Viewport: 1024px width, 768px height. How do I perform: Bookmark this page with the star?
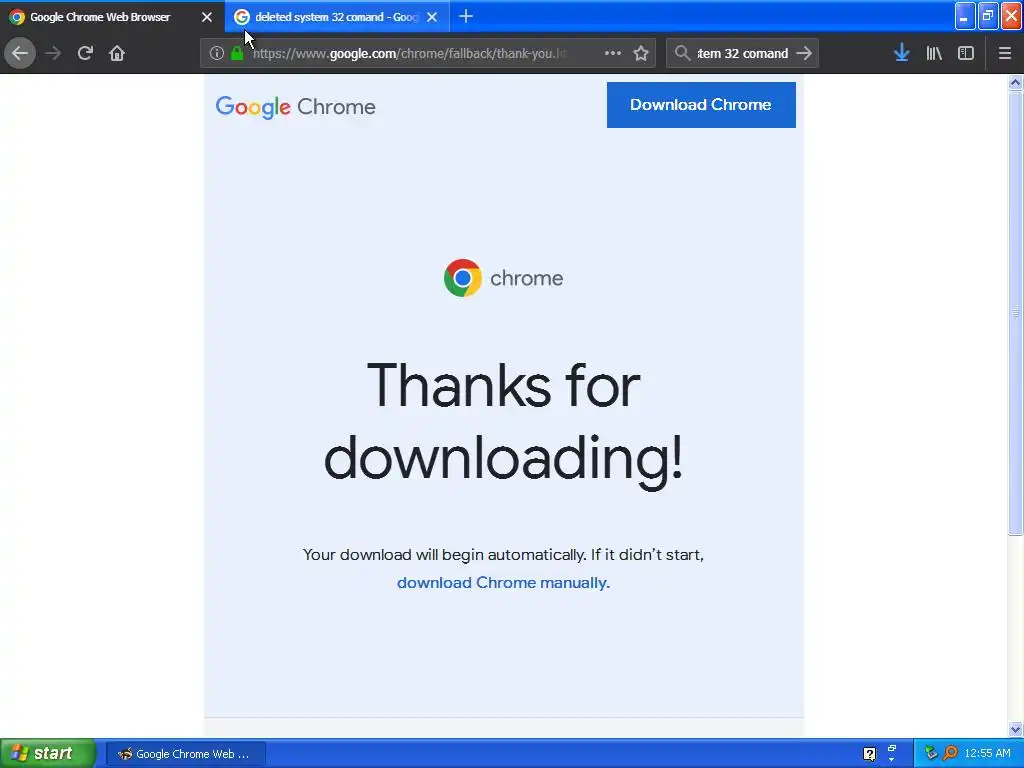pos(641,53)
